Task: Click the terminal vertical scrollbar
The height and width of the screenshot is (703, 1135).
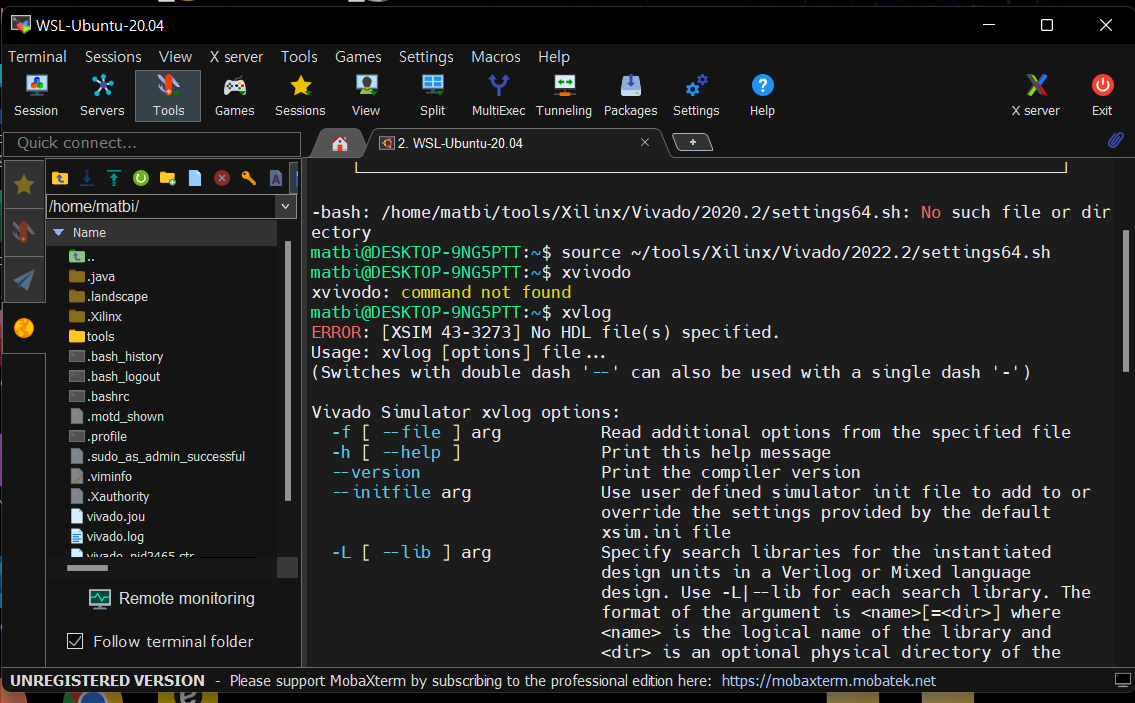Action: click(x=1125, y=300)
